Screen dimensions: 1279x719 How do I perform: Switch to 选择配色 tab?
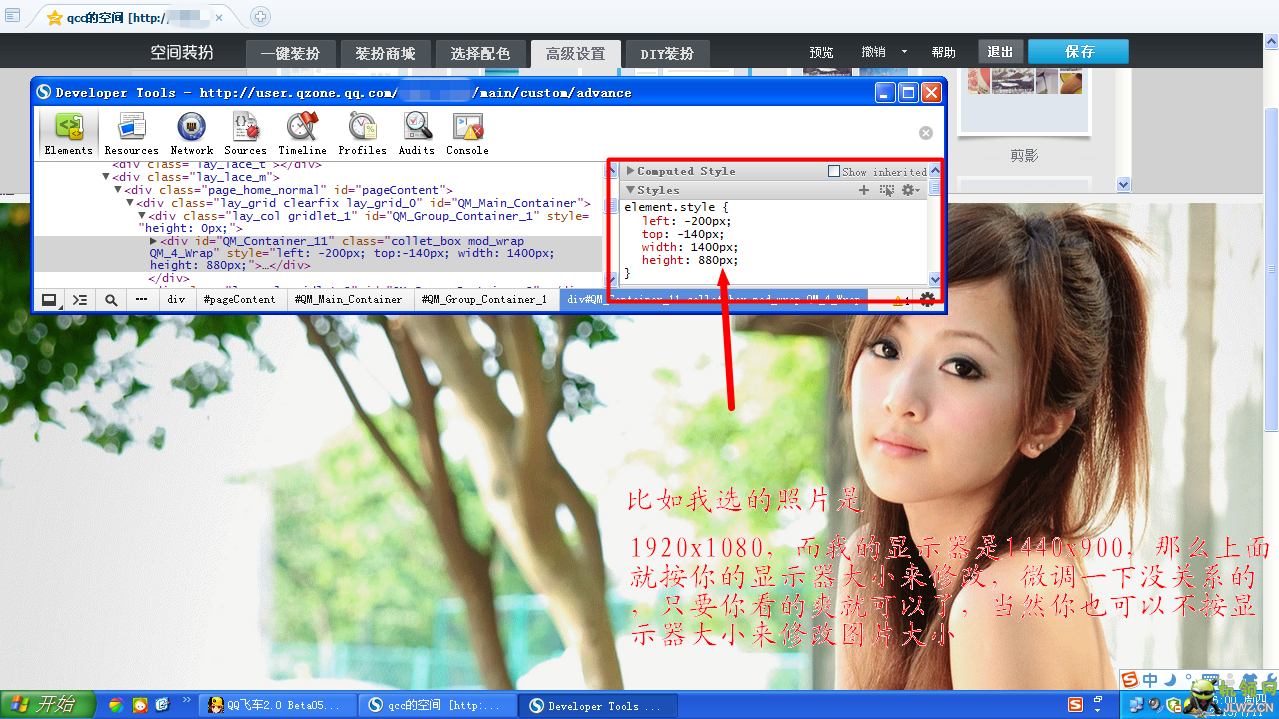[480, 54]
